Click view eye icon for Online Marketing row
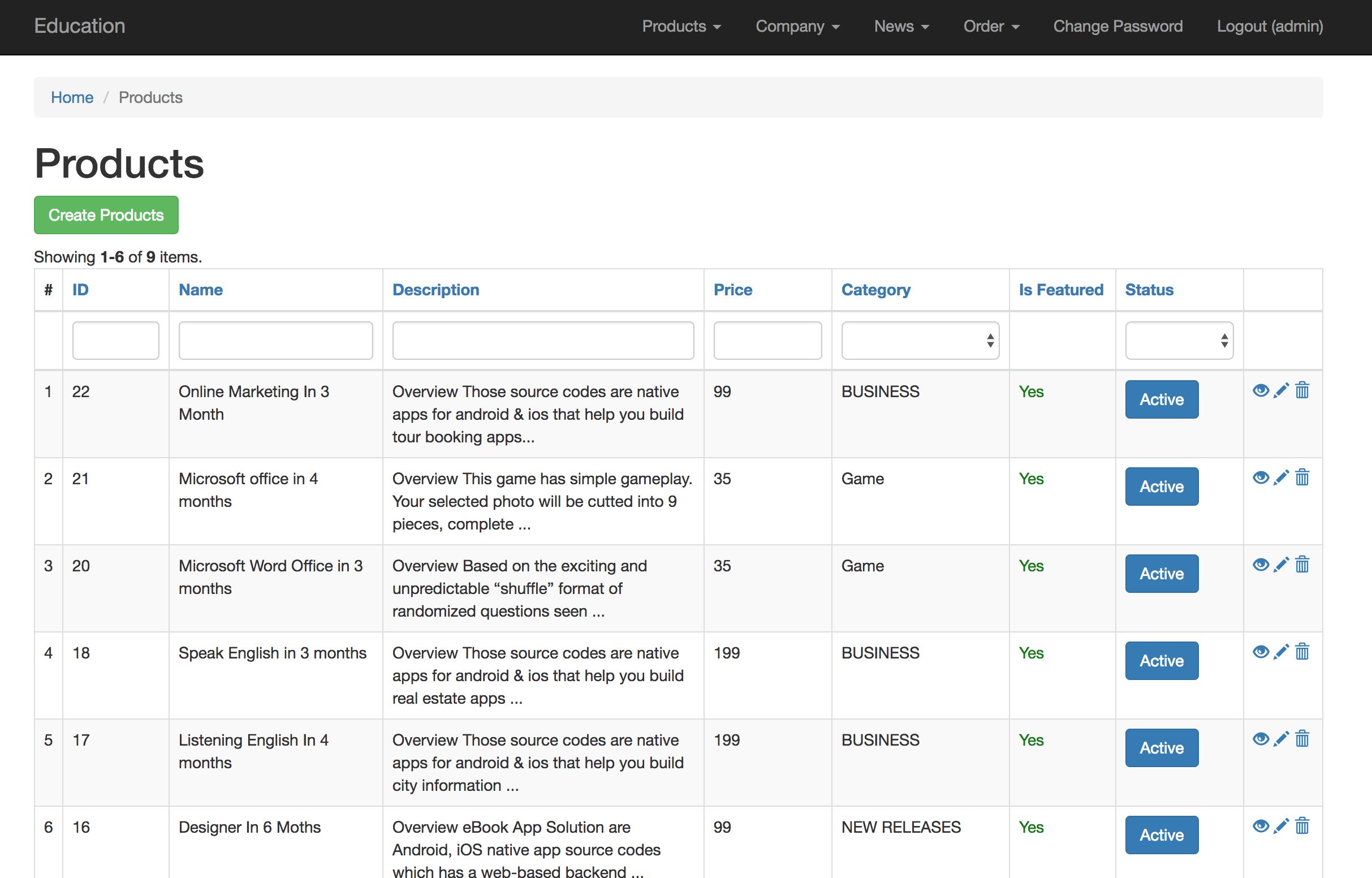 (1261, 390)
